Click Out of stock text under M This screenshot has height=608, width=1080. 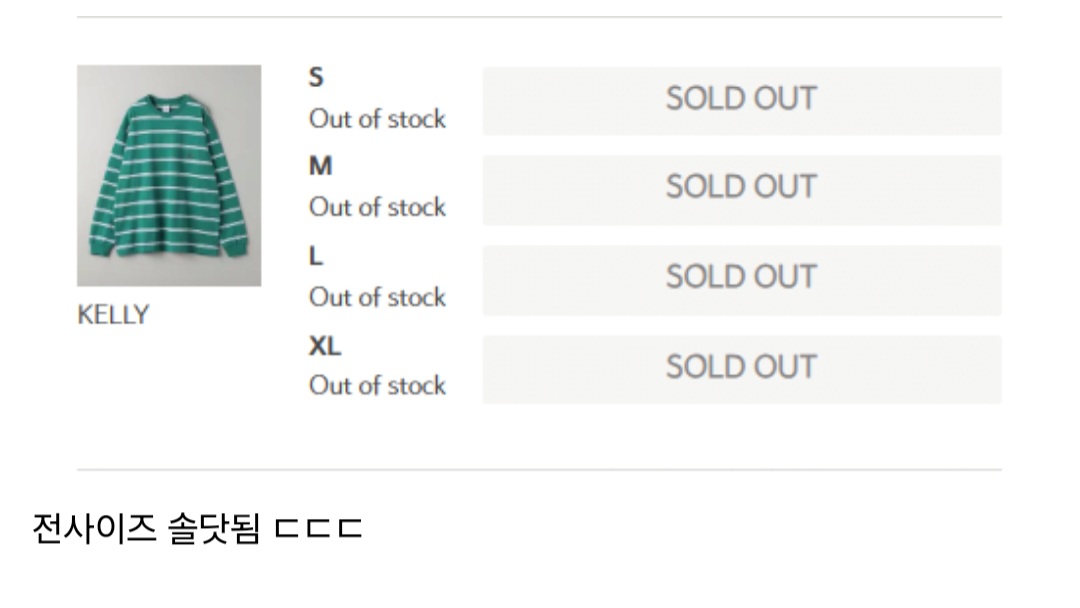(x=377, y=207)
